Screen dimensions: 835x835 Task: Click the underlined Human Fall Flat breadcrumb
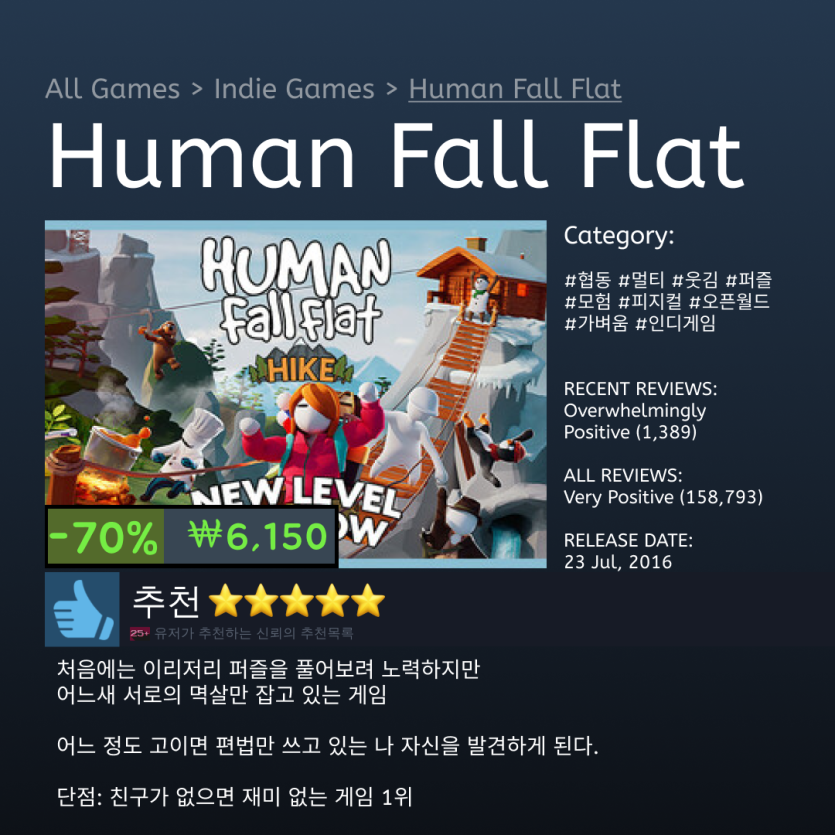point(515,88)
